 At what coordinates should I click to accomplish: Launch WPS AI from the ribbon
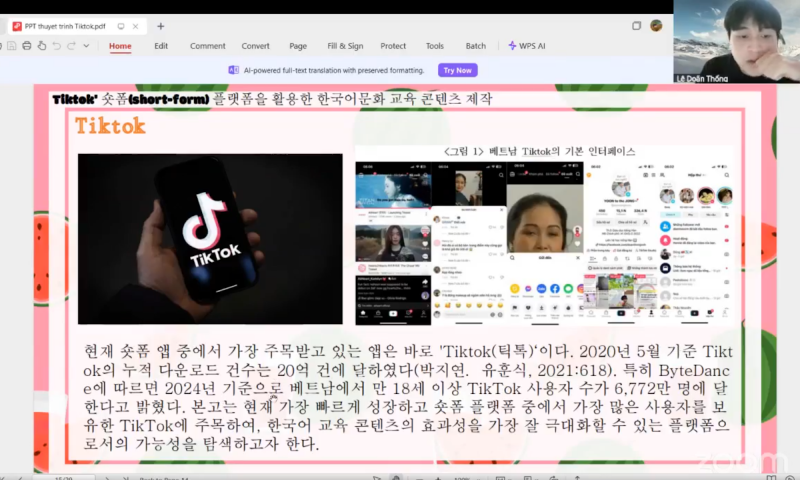point(527,46)
